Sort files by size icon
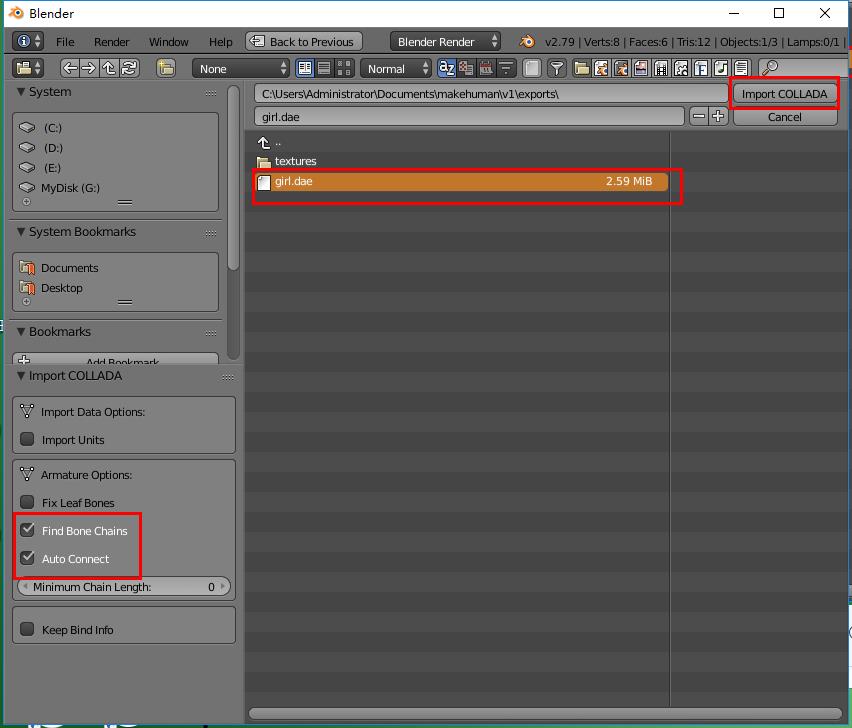The image size is (852, 728). 506,68
